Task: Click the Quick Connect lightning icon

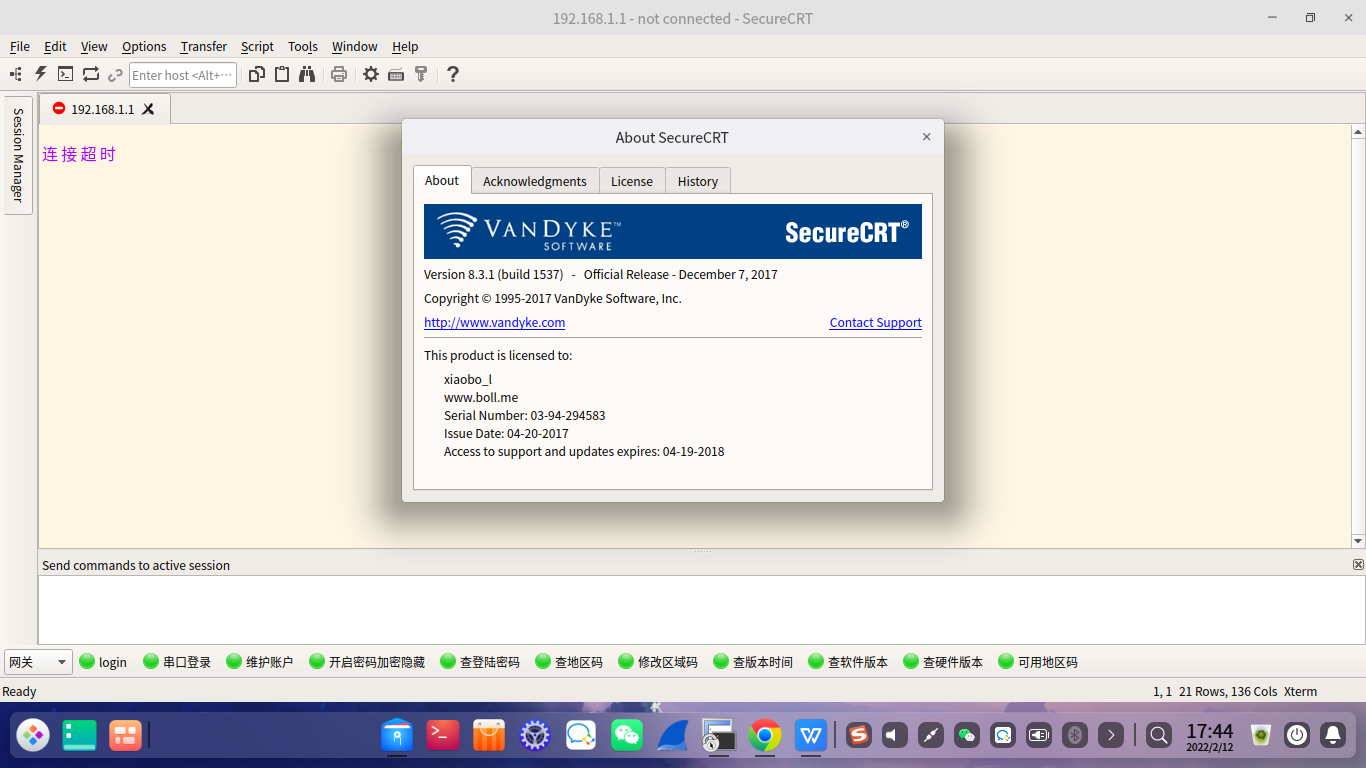Action: [41, 74]
